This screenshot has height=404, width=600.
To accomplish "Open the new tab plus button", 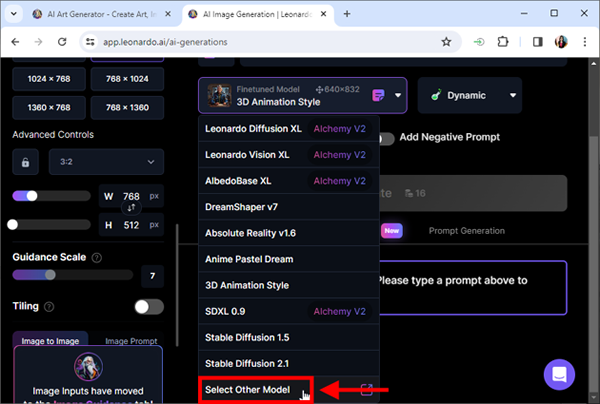I will pos(347,14).
